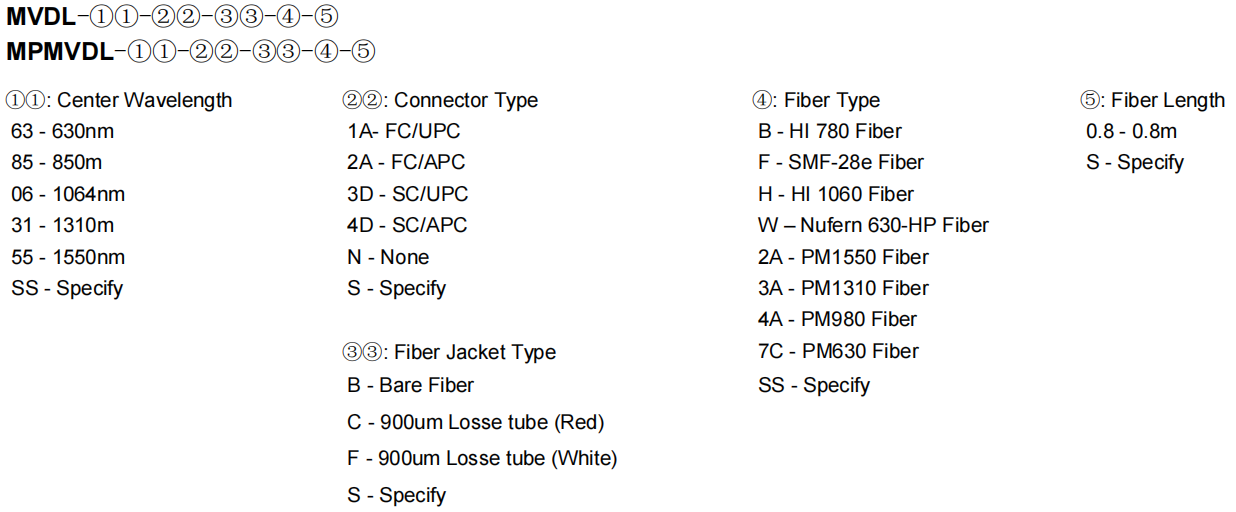Select the F - SMF-28e Fiber entry
Screen dimensions: 1236x512
click(x=840, y=162)
